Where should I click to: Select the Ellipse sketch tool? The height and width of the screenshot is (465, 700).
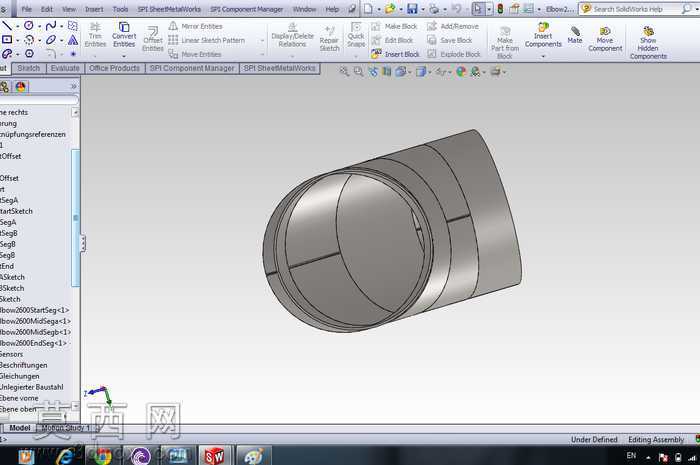(51, 40)
